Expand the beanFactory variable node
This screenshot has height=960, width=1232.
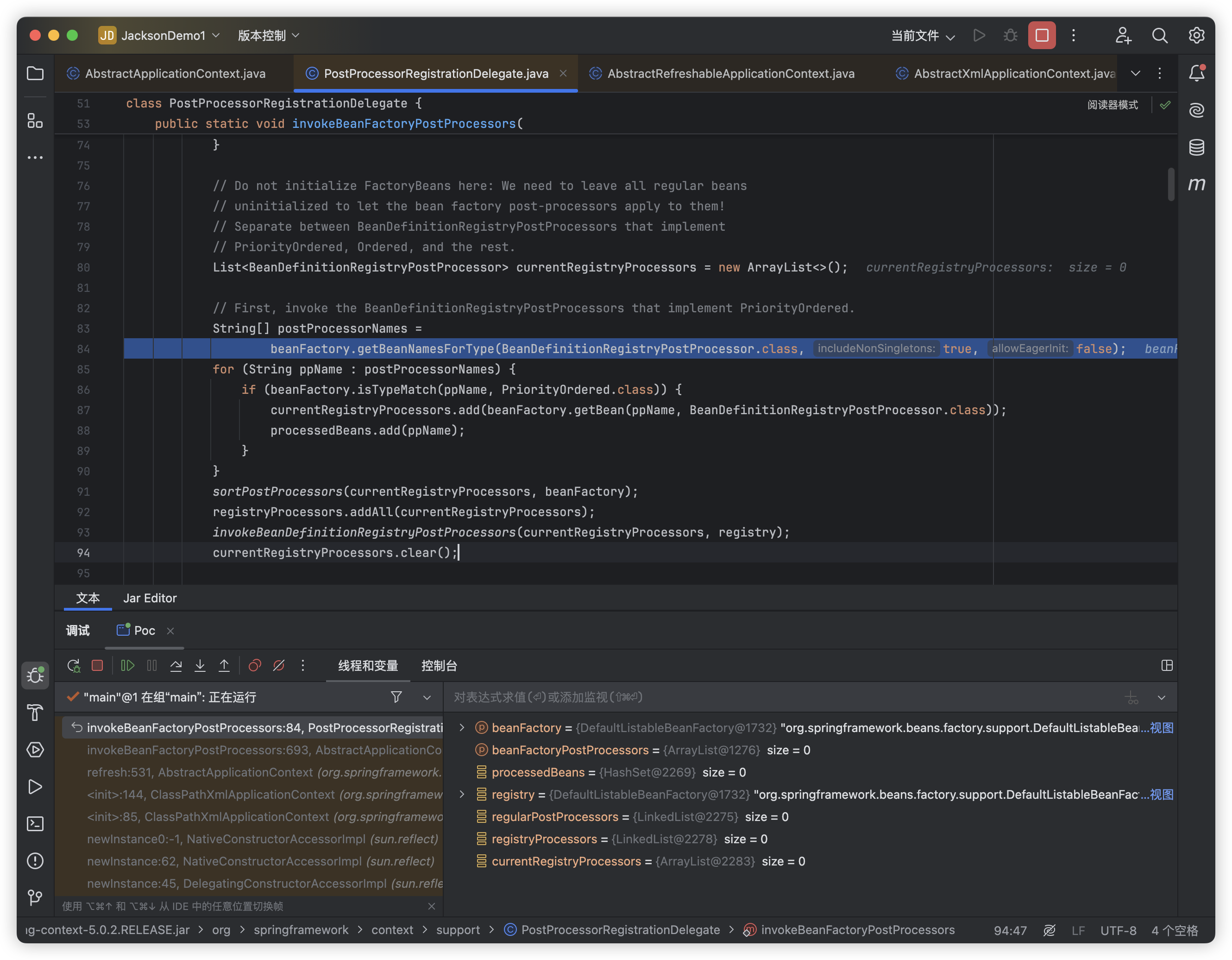click(462, 727)
